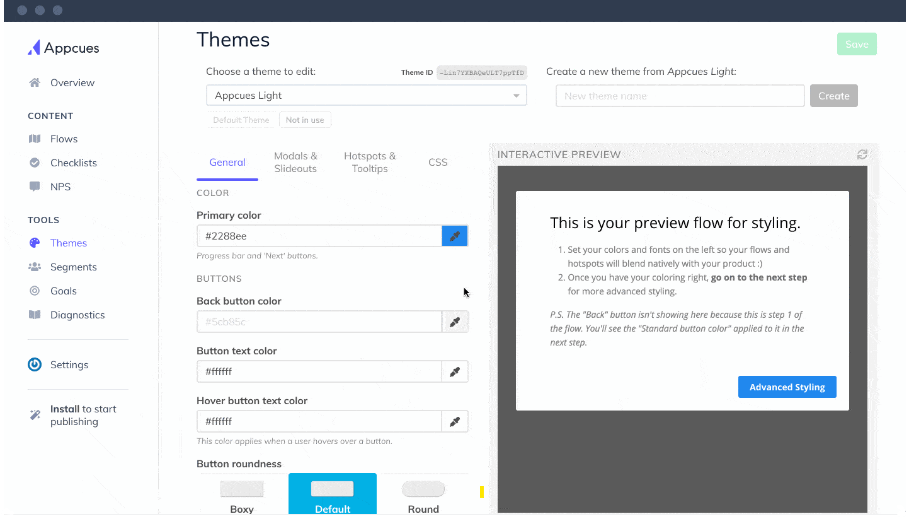Select Default button roundness option
The image size is (908, 518).
point(332,494)
